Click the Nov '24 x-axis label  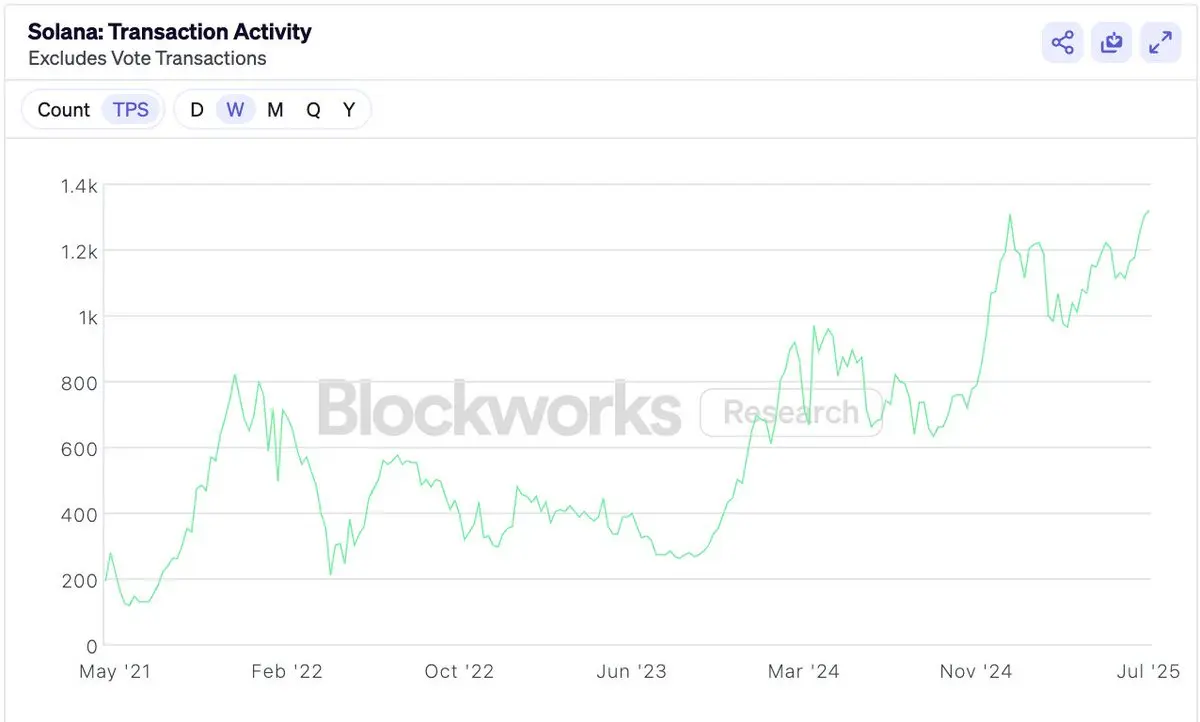tap(977, 671)
